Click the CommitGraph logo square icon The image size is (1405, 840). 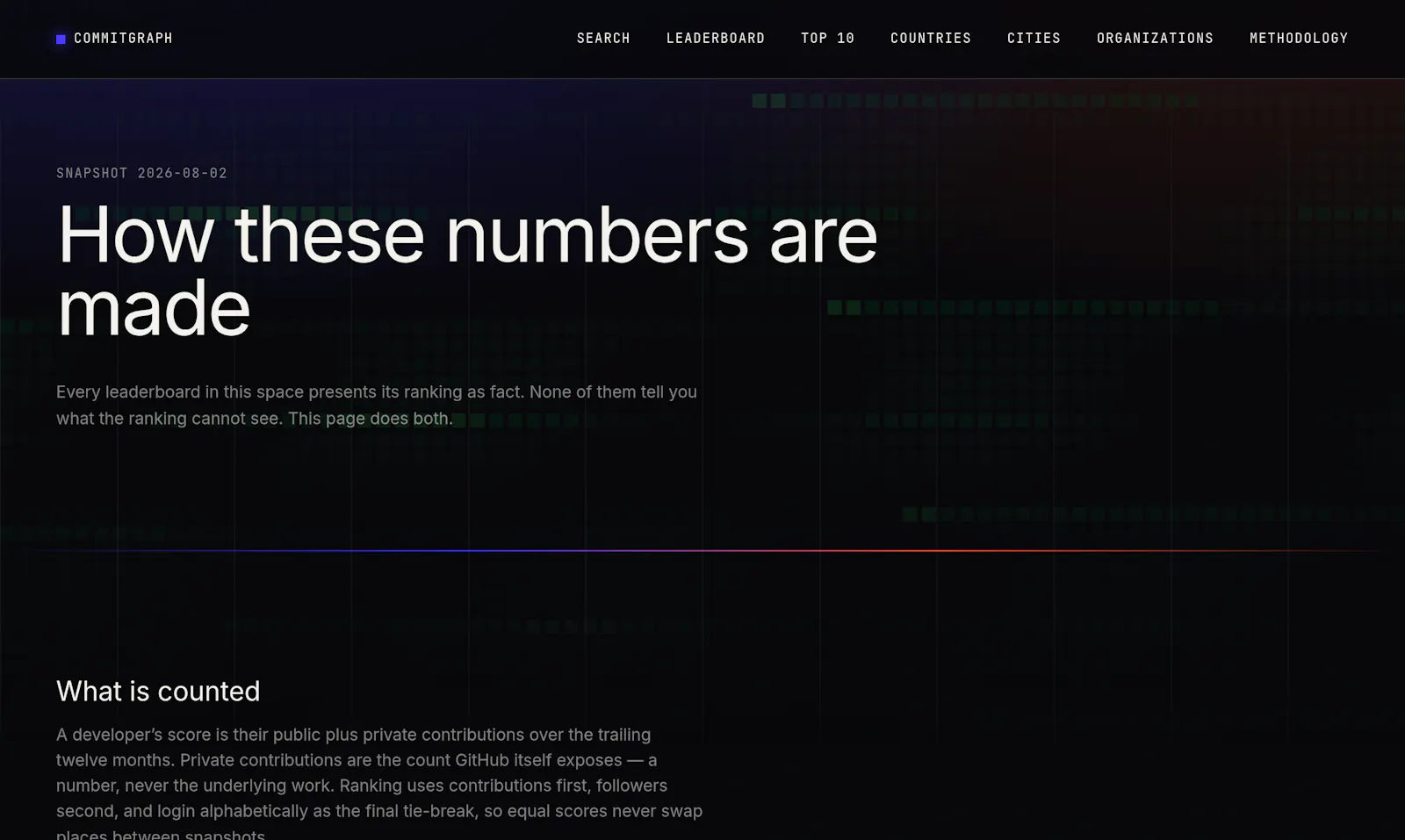pos(61,39)
